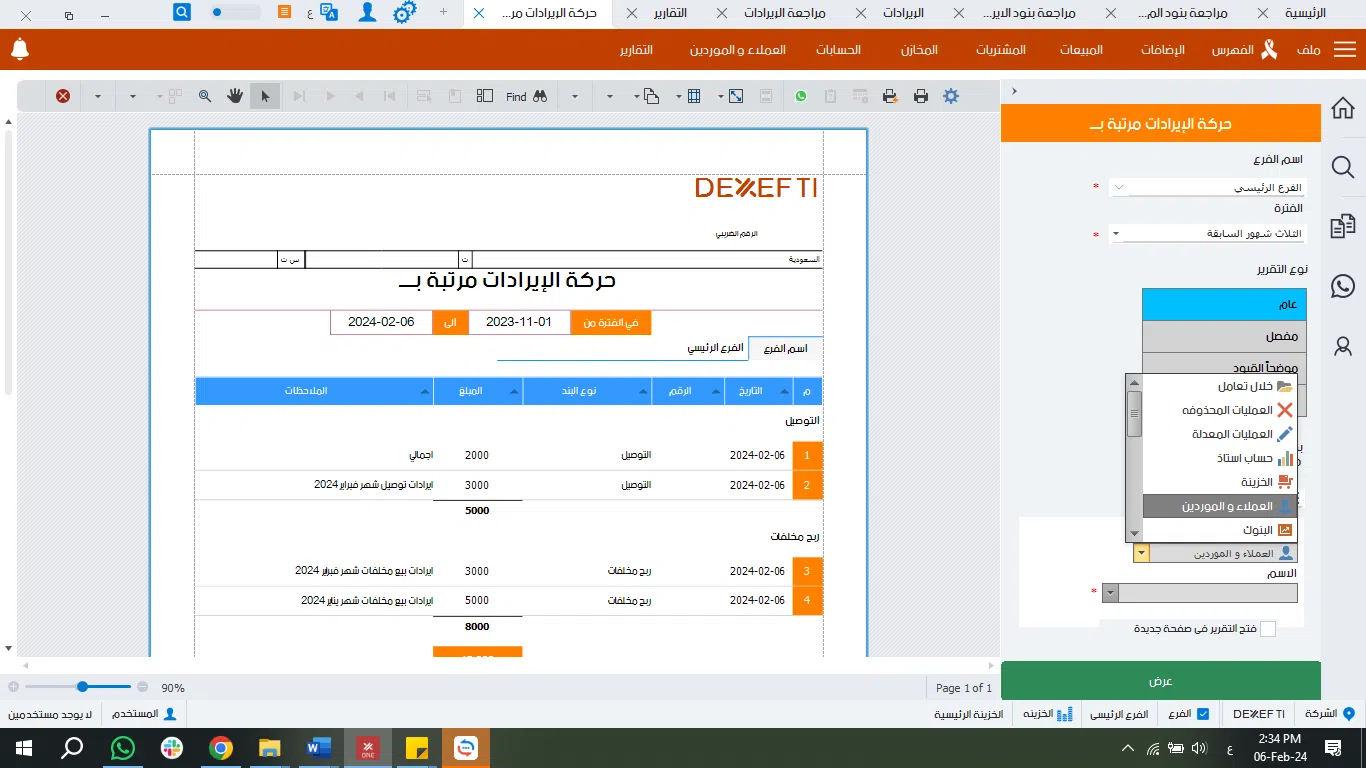The image size is (1366, 768).
Task: Open the المبيعات menu
Action: click(x=1081, y=50)
